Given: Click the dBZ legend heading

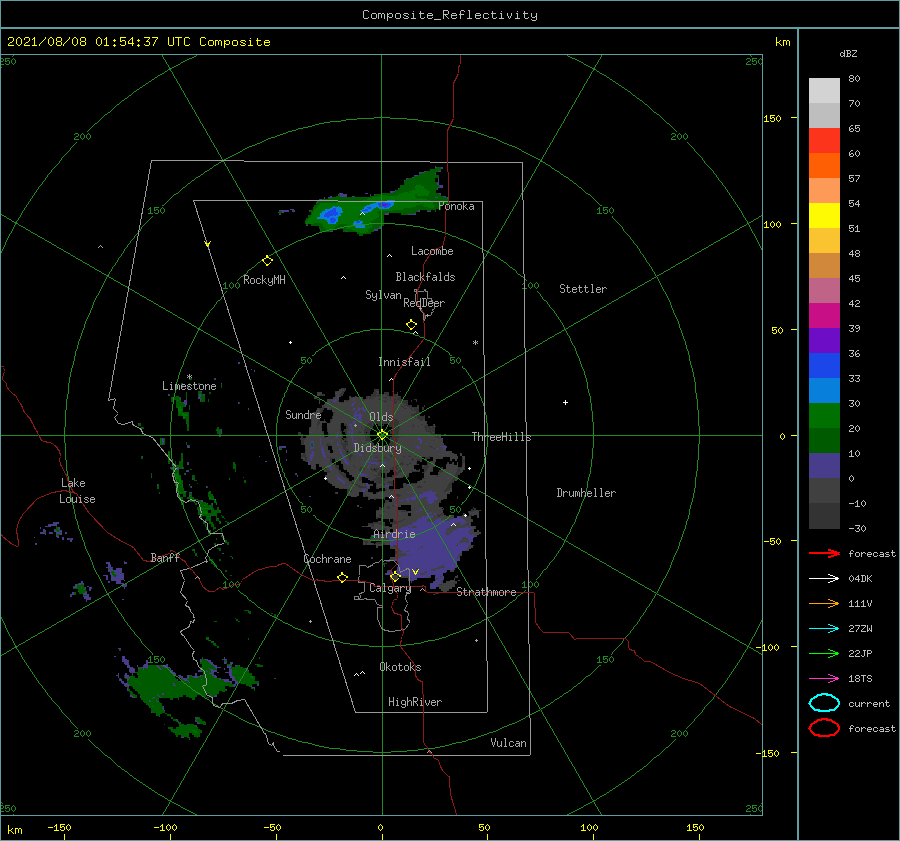Looking at the screenshot, I should [848, 53].
